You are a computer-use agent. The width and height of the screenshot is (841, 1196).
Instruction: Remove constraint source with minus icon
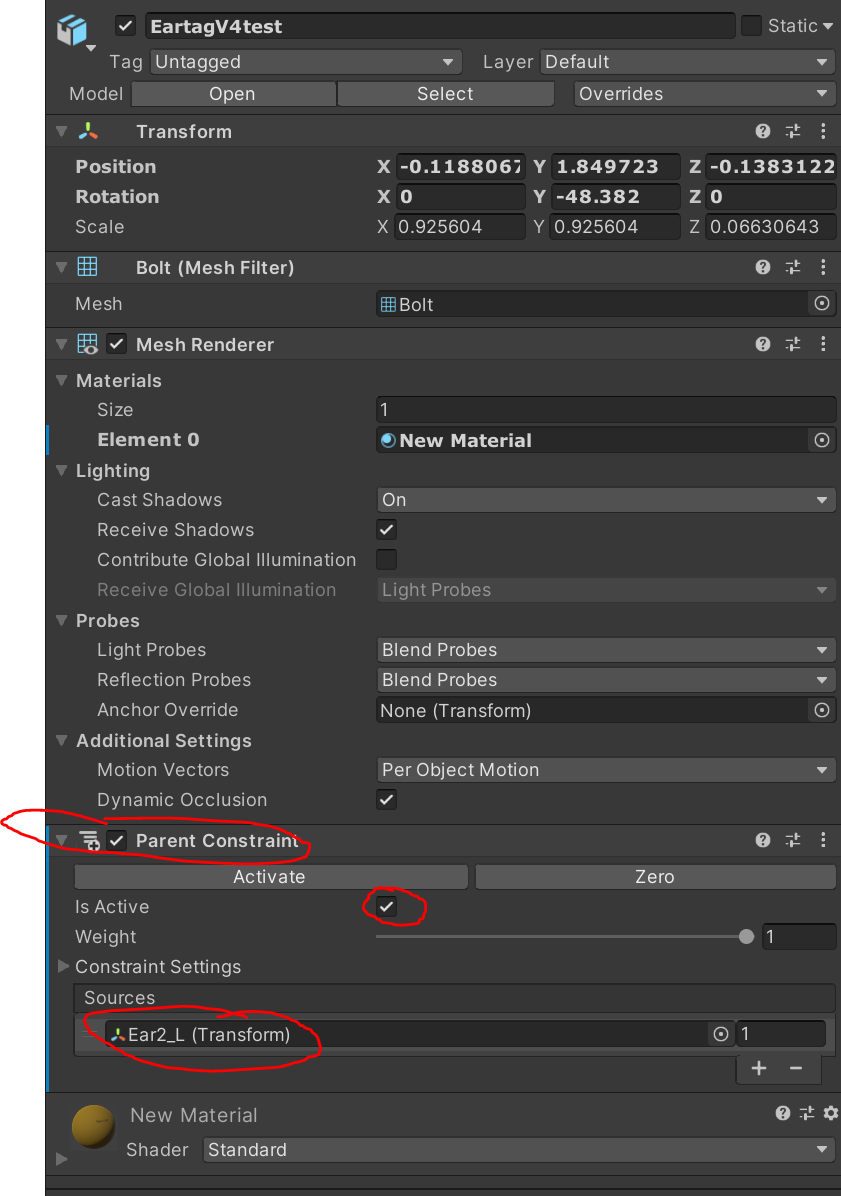[x=796, y=1068]
